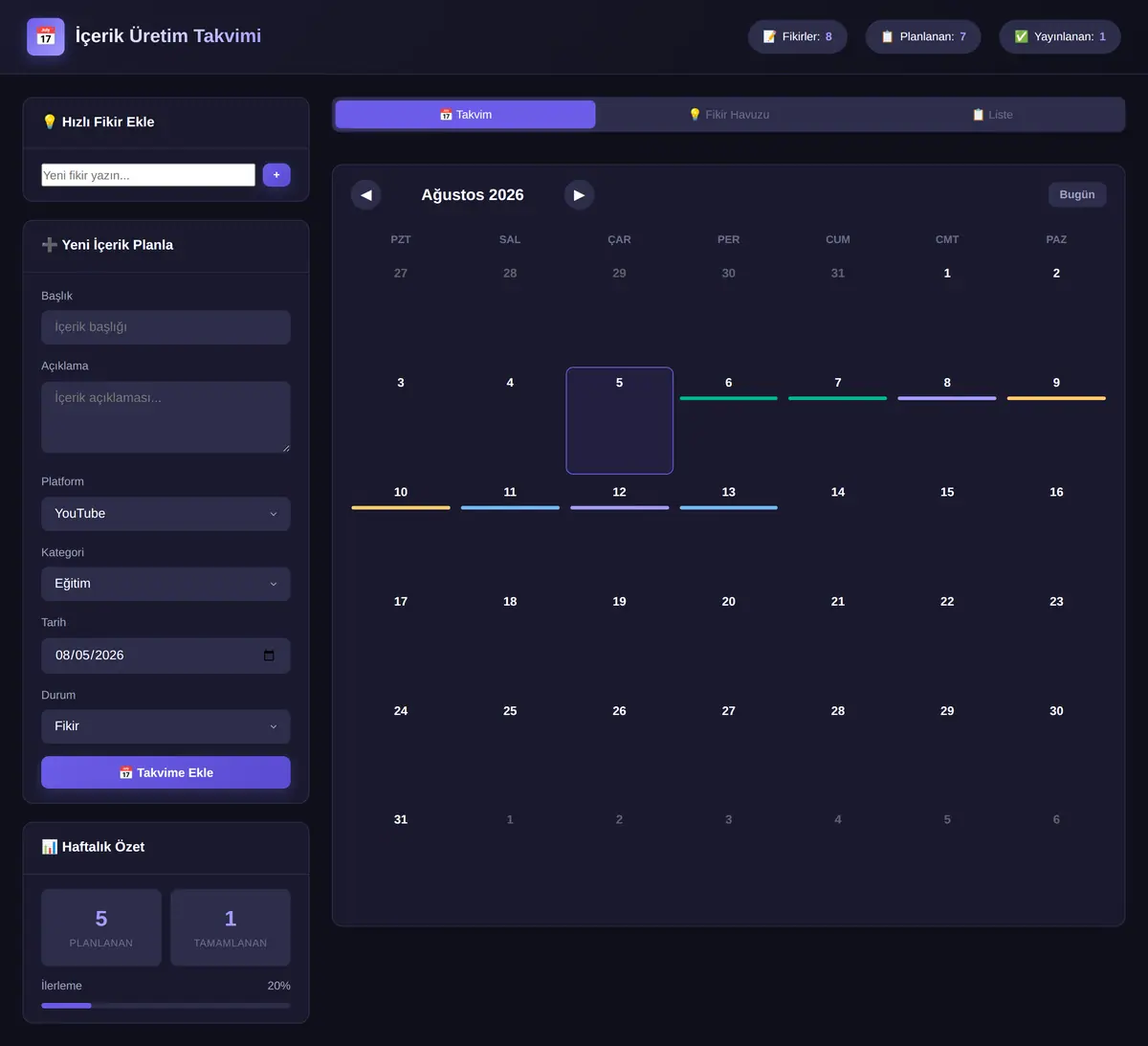
Task: Click the İçerik açıklaması description textarea
Action: pos(166,417)
